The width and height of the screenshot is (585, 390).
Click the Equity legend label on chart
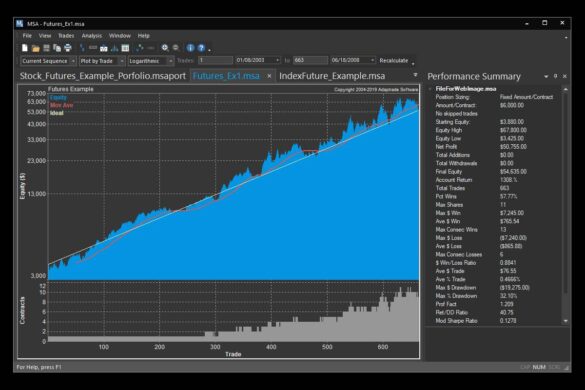pyautogui.click(x=58, y=97)
